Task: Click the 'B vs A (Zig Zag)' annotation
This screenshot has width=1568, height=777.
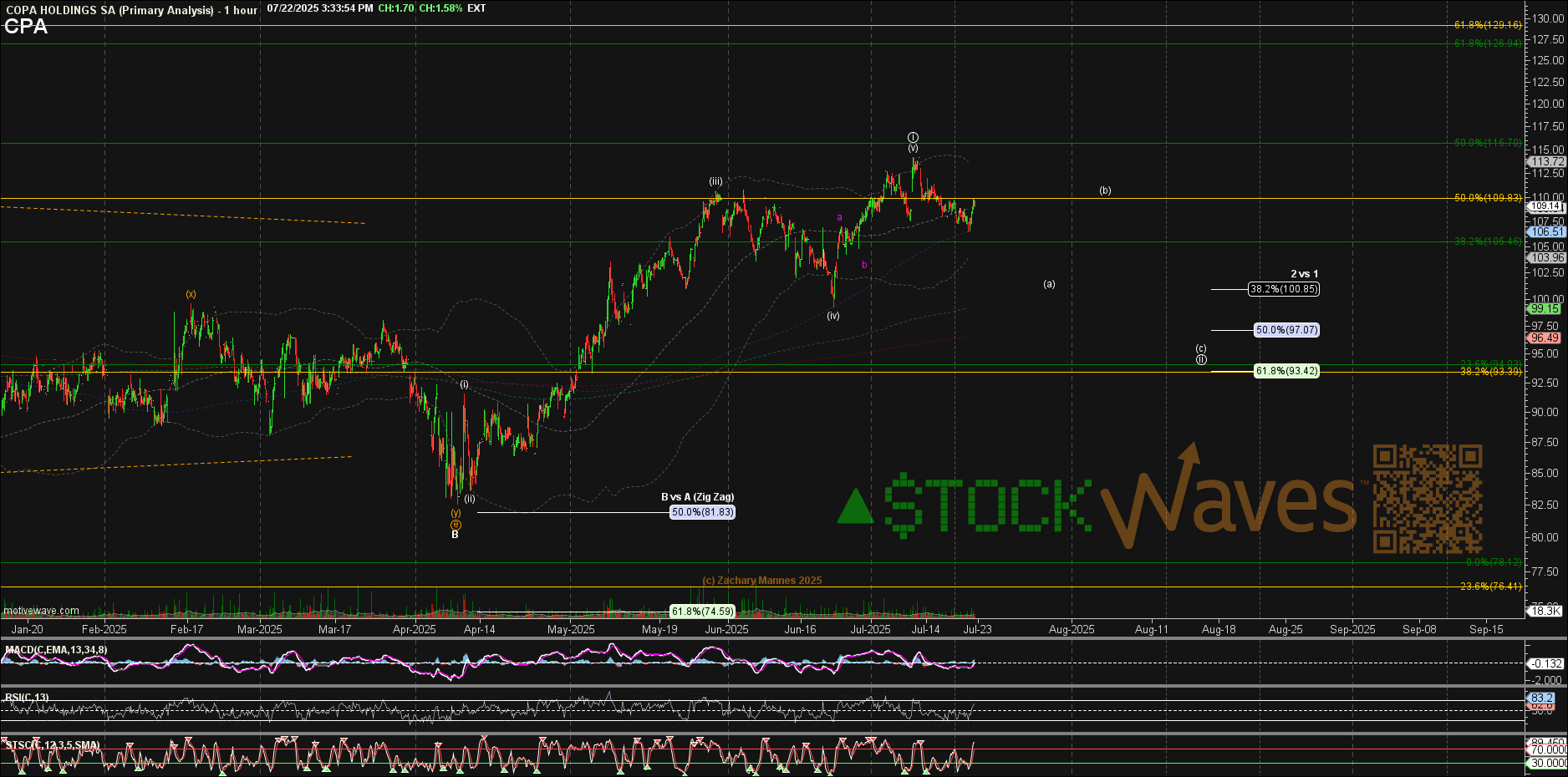Action: [698, 497]
